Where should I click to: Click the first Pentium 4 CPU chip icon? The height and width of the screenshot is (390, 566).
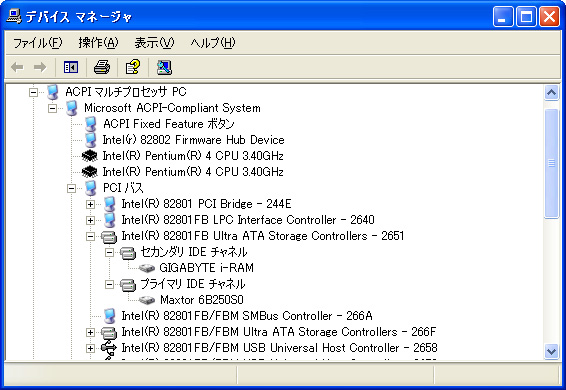pyautogui.click(x=90, y=156)
